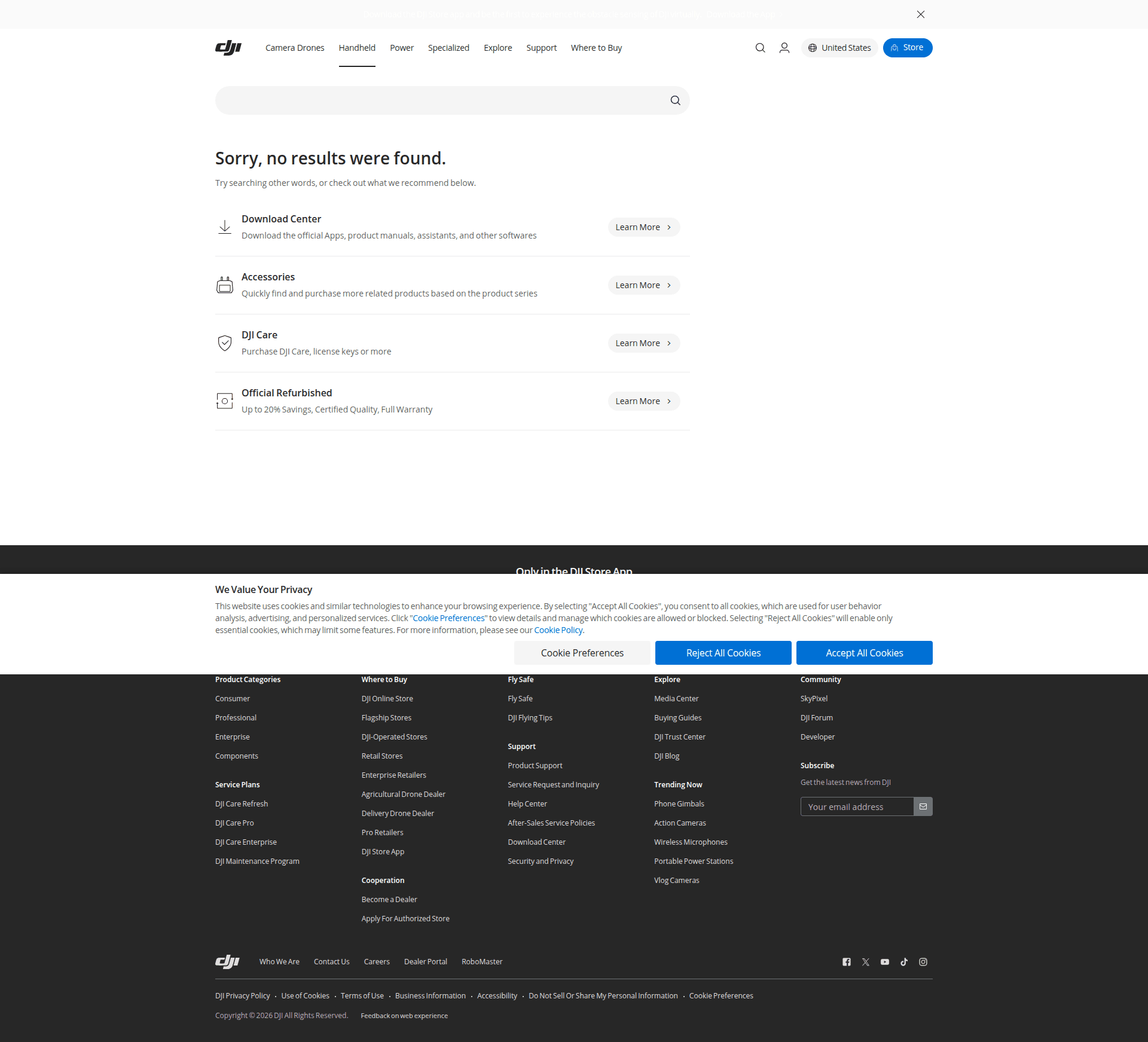Screen dimensions: 1148x1042
Task: Open the Cookie Policy link in banner
Action: point(558,630)
